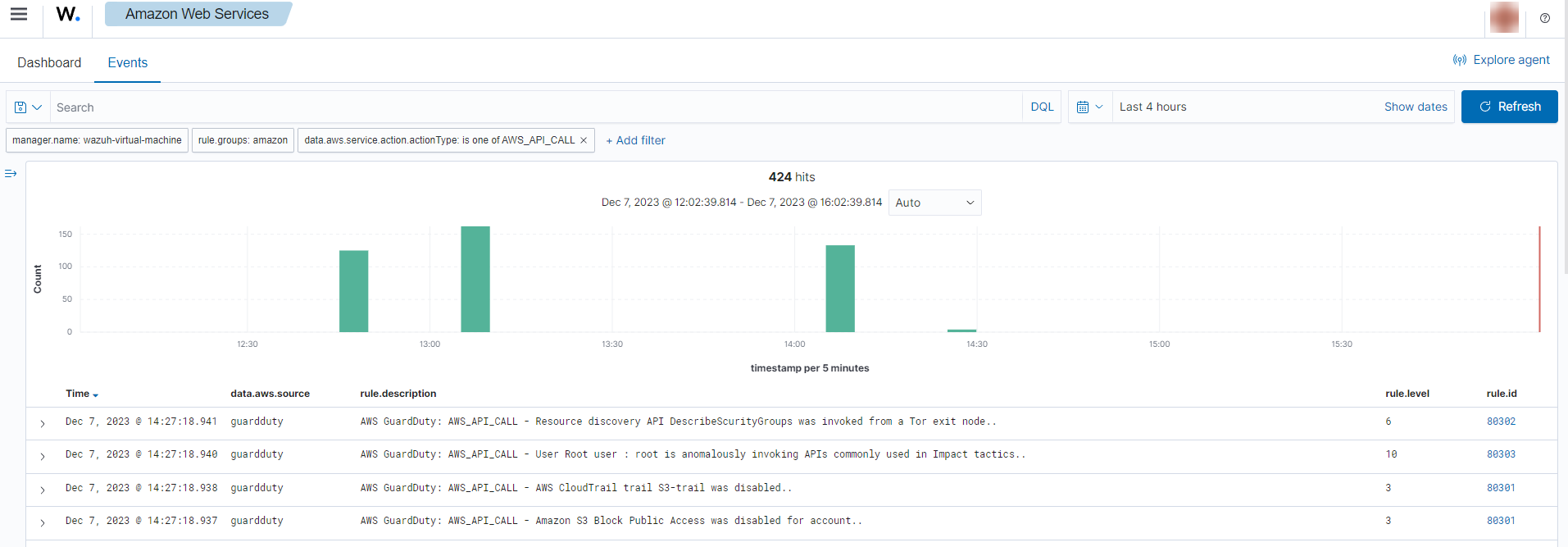Click the help icon in header

(x=1545, y=18)
